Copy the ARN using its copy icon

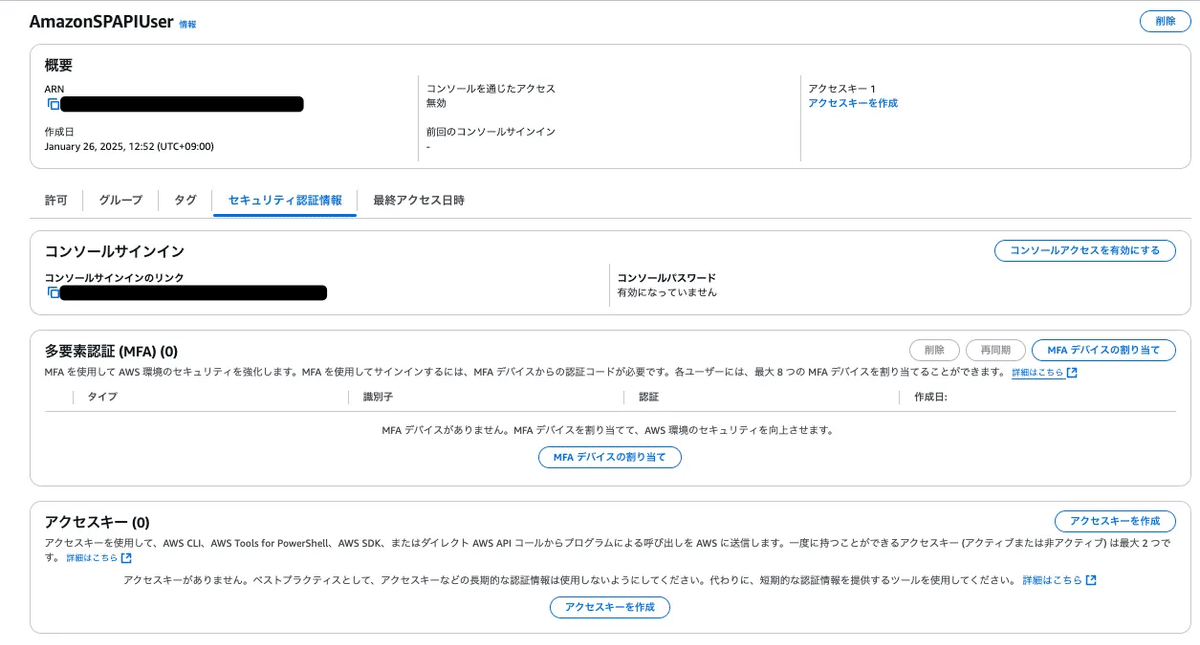pyautogui.click(x=54, y=103)
